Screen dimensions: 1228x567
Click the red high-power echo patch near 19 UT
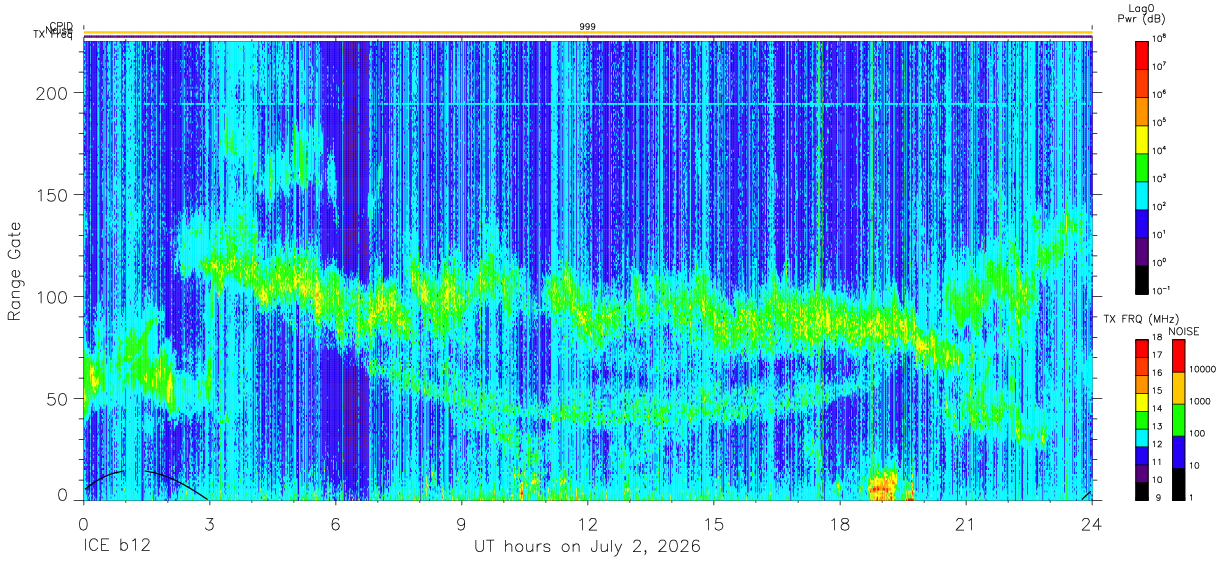882,489
